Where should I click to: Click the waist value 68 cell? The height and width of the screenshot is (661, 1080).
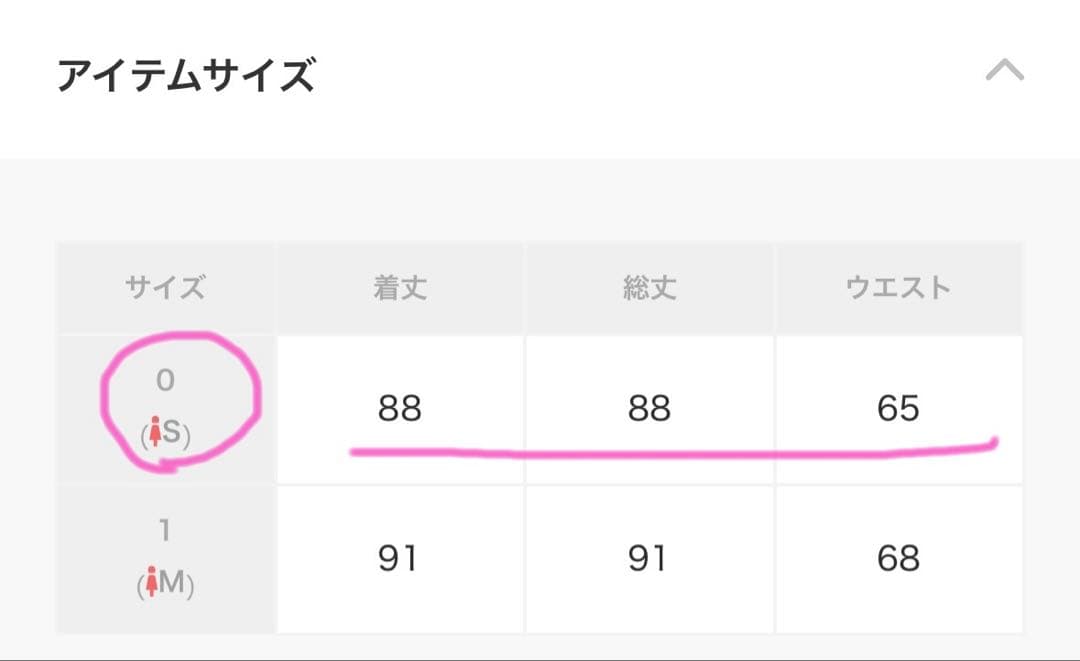pos(898,558)
